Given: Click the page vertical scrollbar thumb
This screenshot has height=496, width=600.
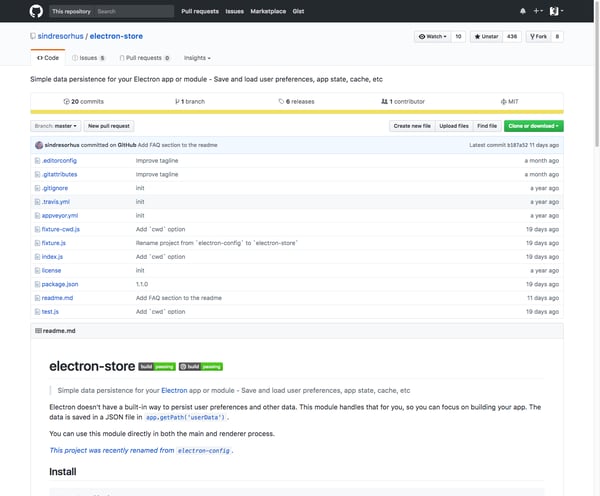Looking at the screenshot, I should (x=597, y=73).
